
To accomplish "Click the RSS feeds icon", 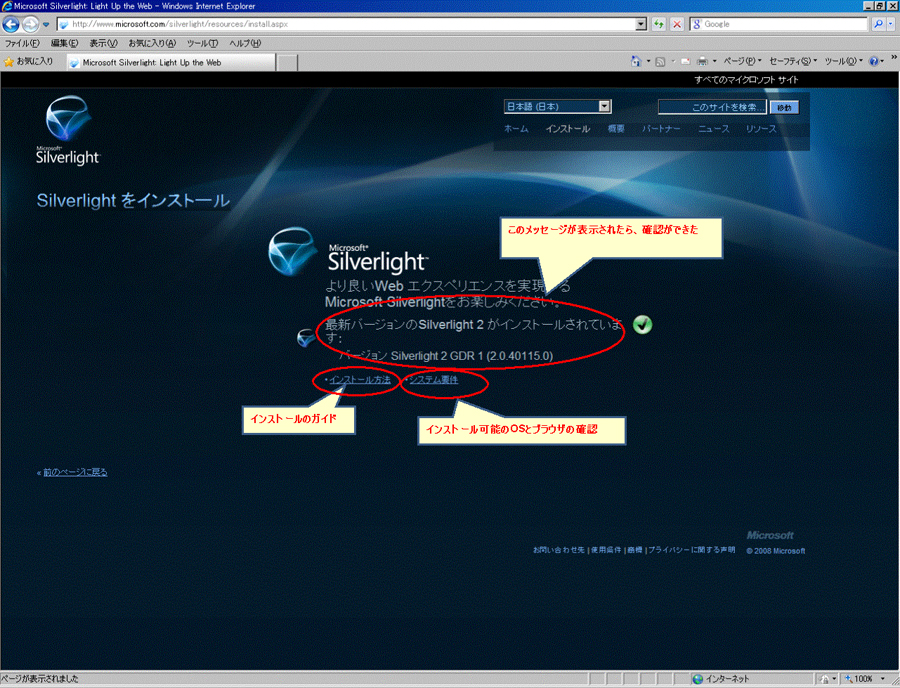I will [x=661, y=61].
